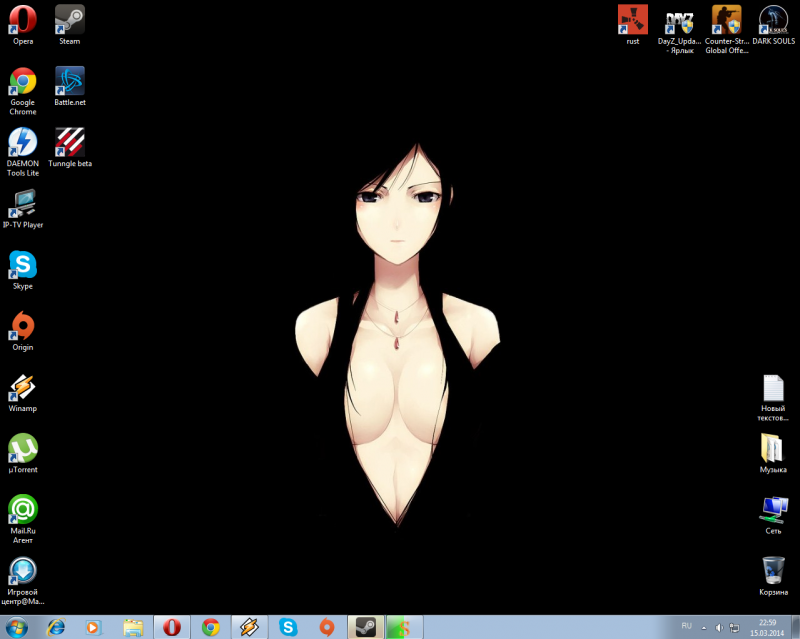Viewport: 800px width, 639px height.
Task: Open the Tunngle beta shortcut
Action: coord(70,147)
